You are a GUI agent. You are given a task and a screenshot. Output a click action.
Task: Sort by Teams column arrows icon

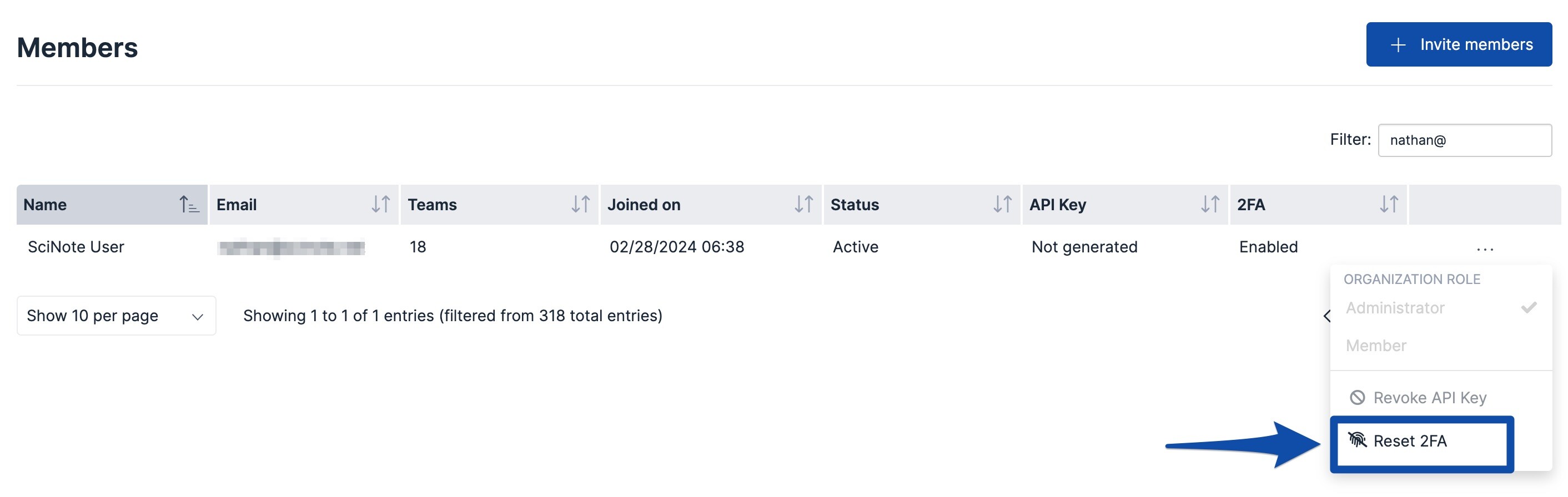[x=580, y=204]
